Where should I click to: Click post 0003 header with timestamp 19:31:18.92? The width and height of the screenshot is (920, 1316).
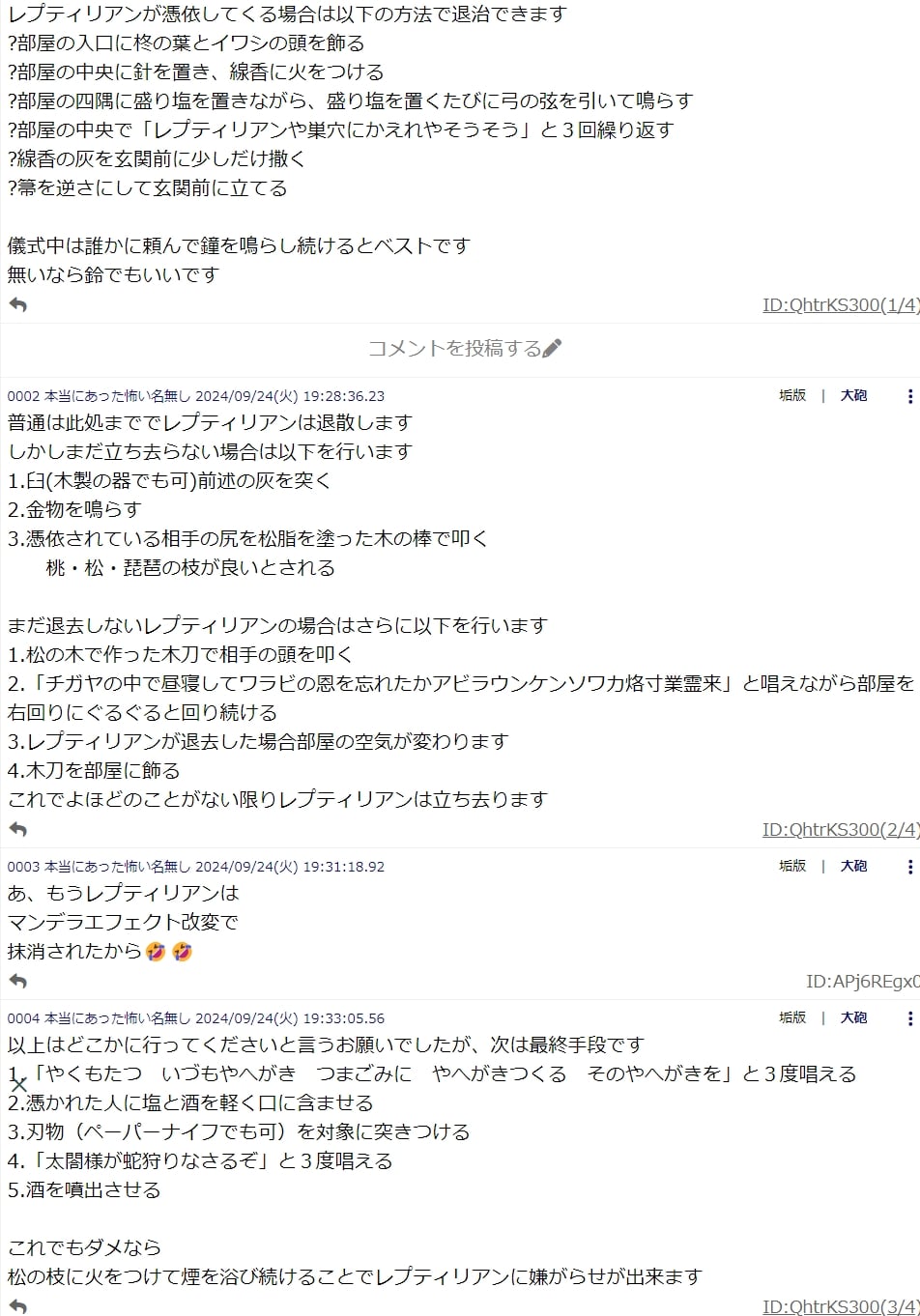pos(196,867)
